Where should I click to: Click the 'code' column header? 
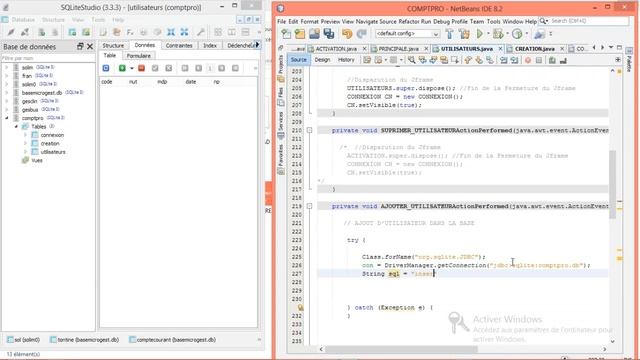pos(107,82)
